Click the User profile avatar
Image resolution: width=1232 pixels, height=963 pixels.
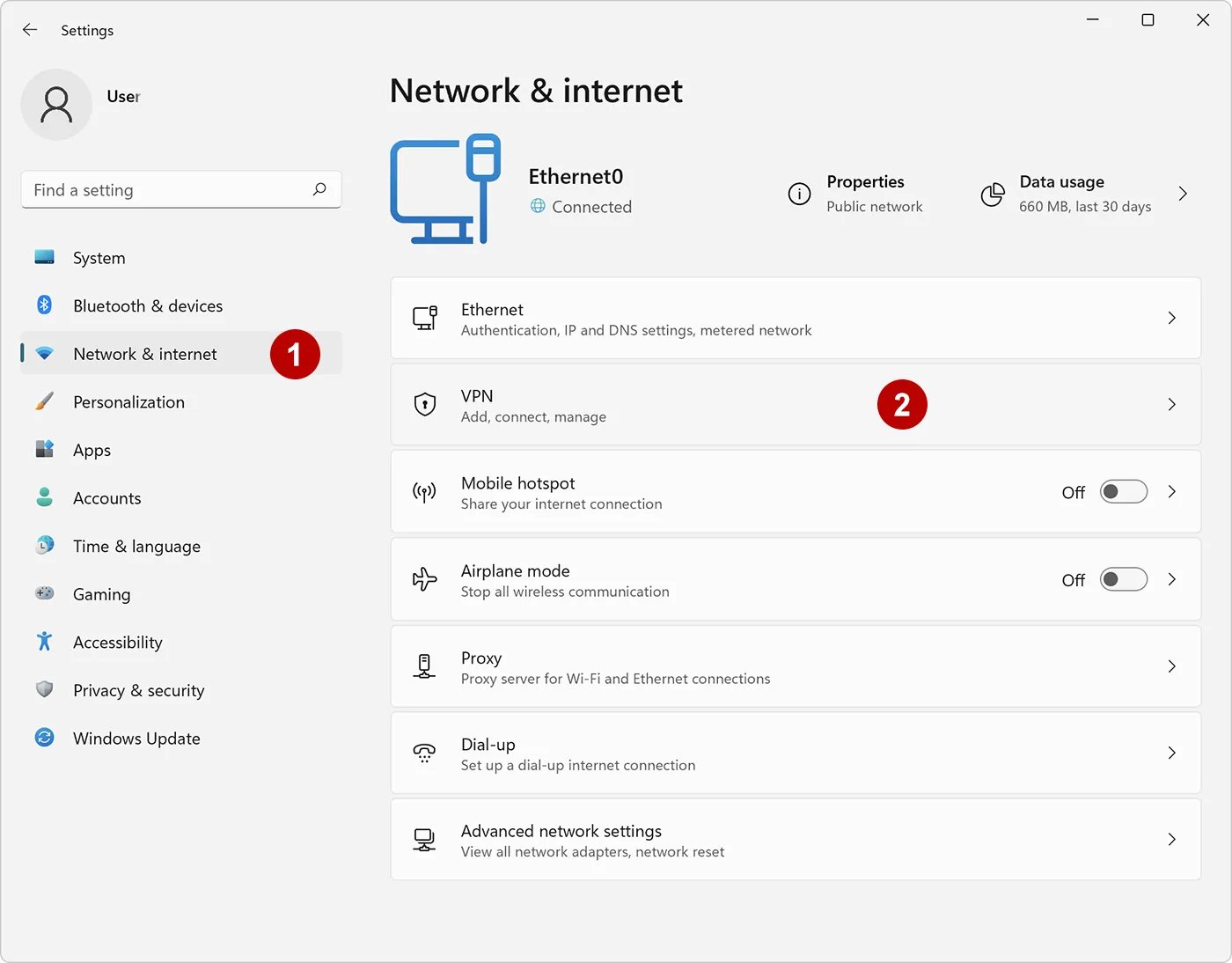[x=56, y=104]
